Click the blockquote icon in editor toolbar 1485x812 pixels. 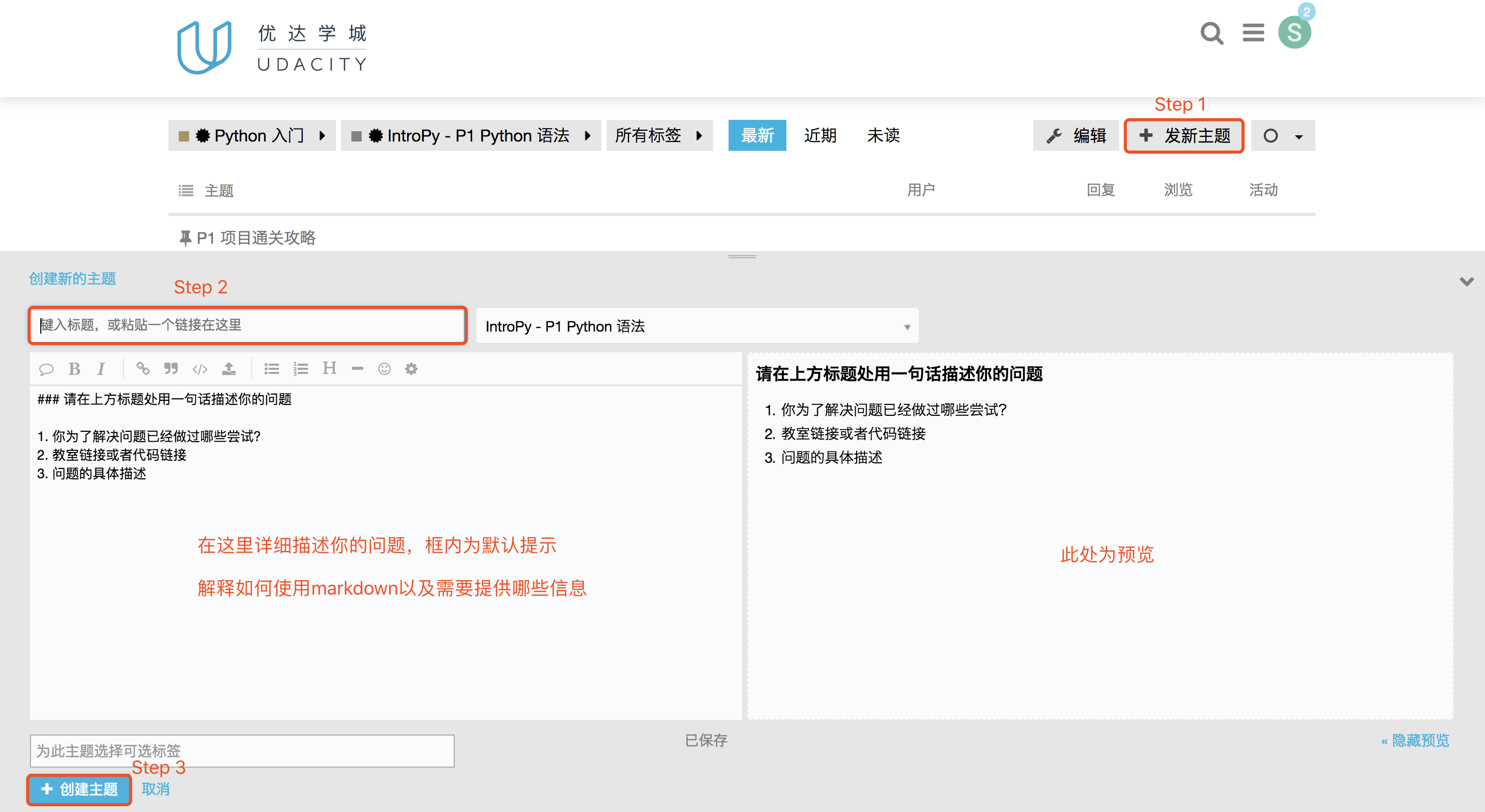coord(171,369)
